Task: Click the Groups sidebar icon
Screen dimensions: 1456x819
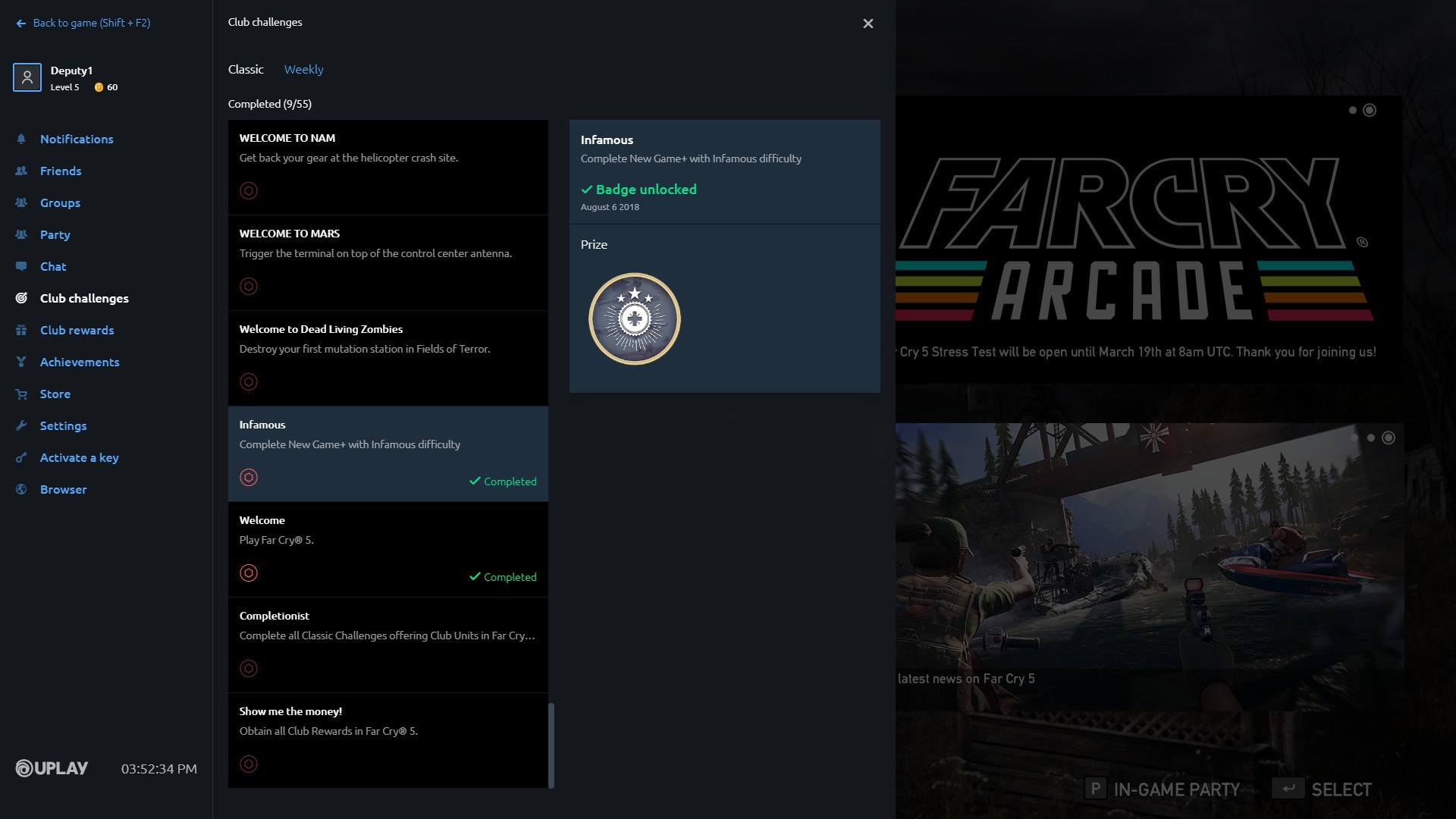Action: click(x=21, y=202)
